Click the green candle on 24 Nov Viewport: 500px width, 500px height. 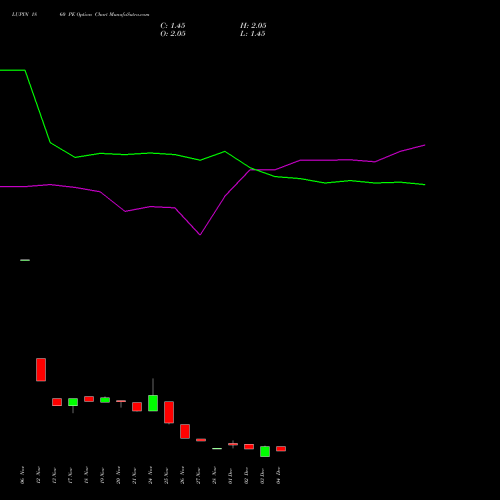click(x=153, y=403)
